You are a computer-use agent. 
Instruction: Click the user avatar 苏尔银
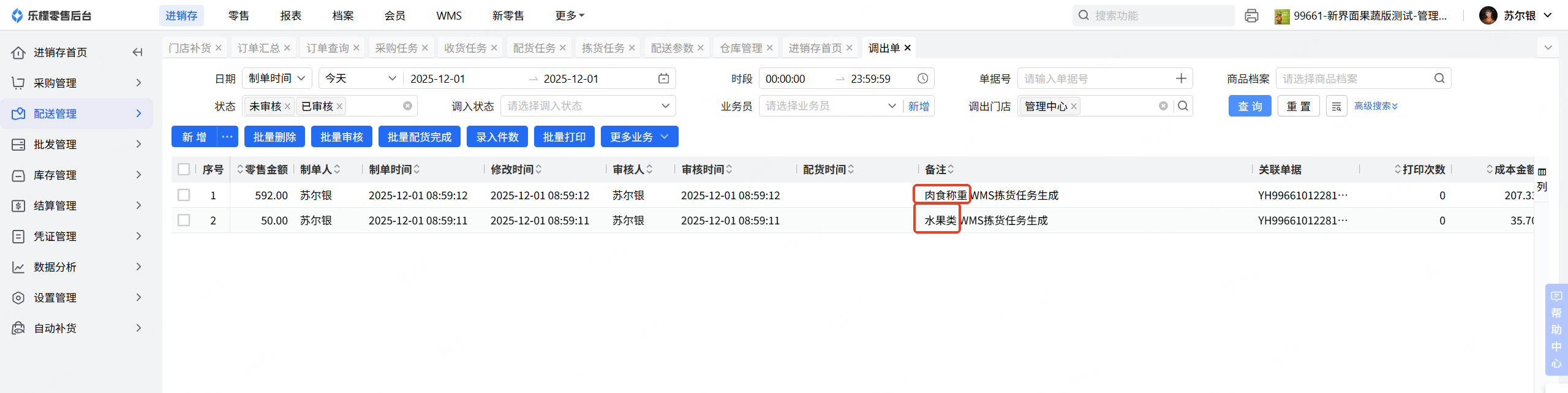click(1488, 15)
